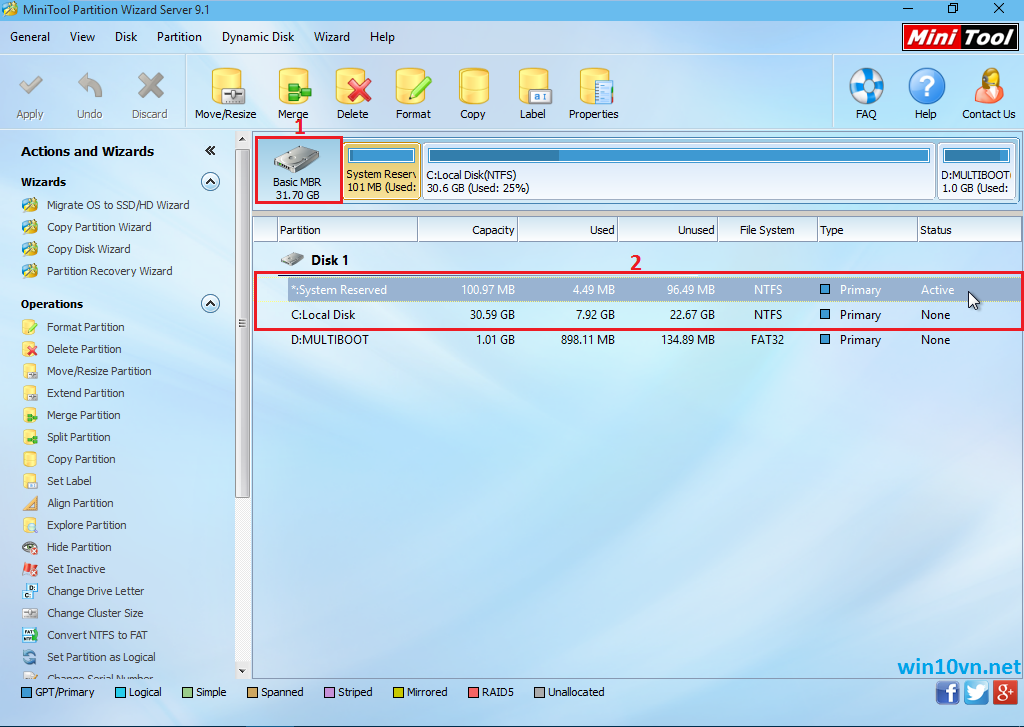Click the Format toolbar icon
This screenshot has width=1024, height=727.
(x=413, y=86)
